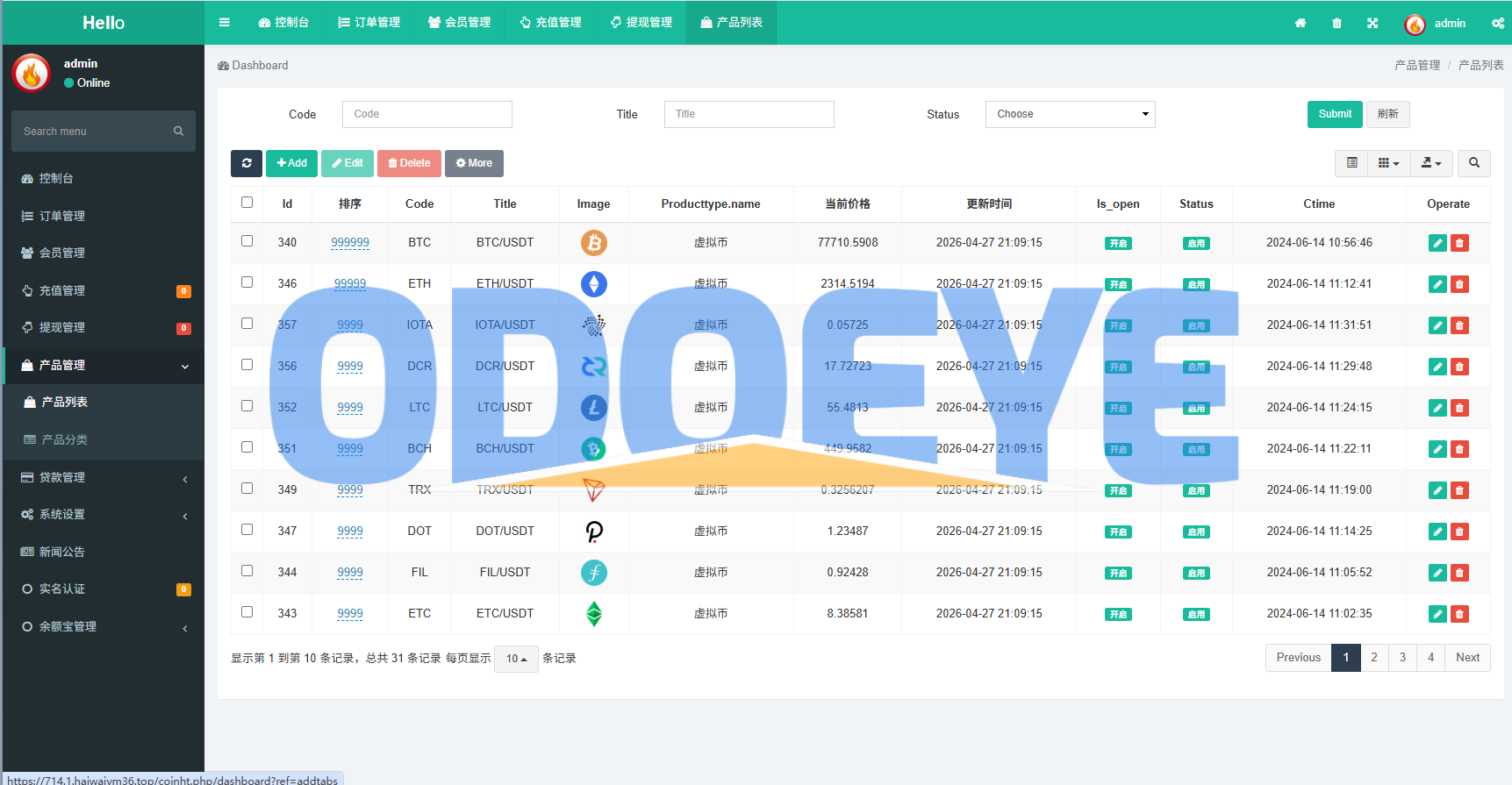Delete the LTC row with trash icon

pyautogui.click(x=1460, y=408)
